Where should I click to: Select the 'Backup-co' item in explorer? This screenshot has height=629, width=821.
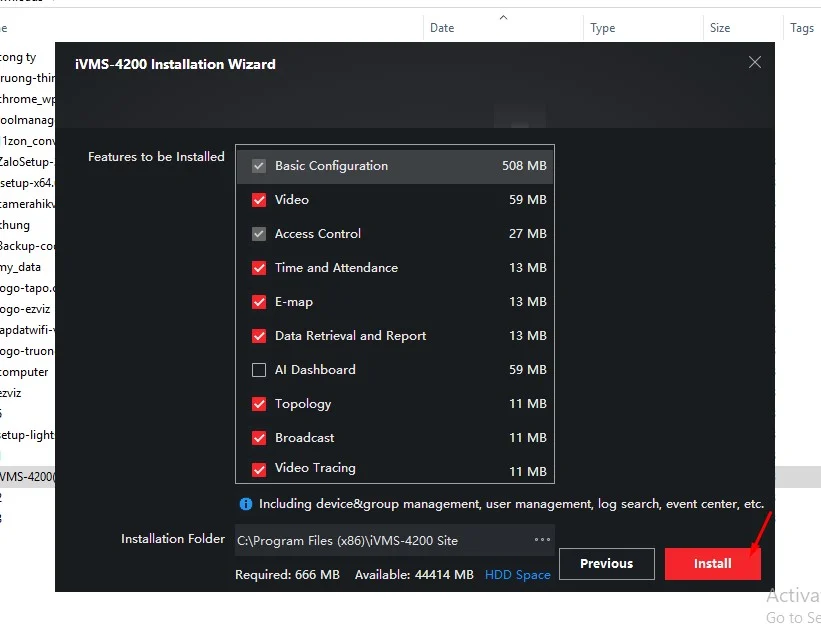coord(27,246)
